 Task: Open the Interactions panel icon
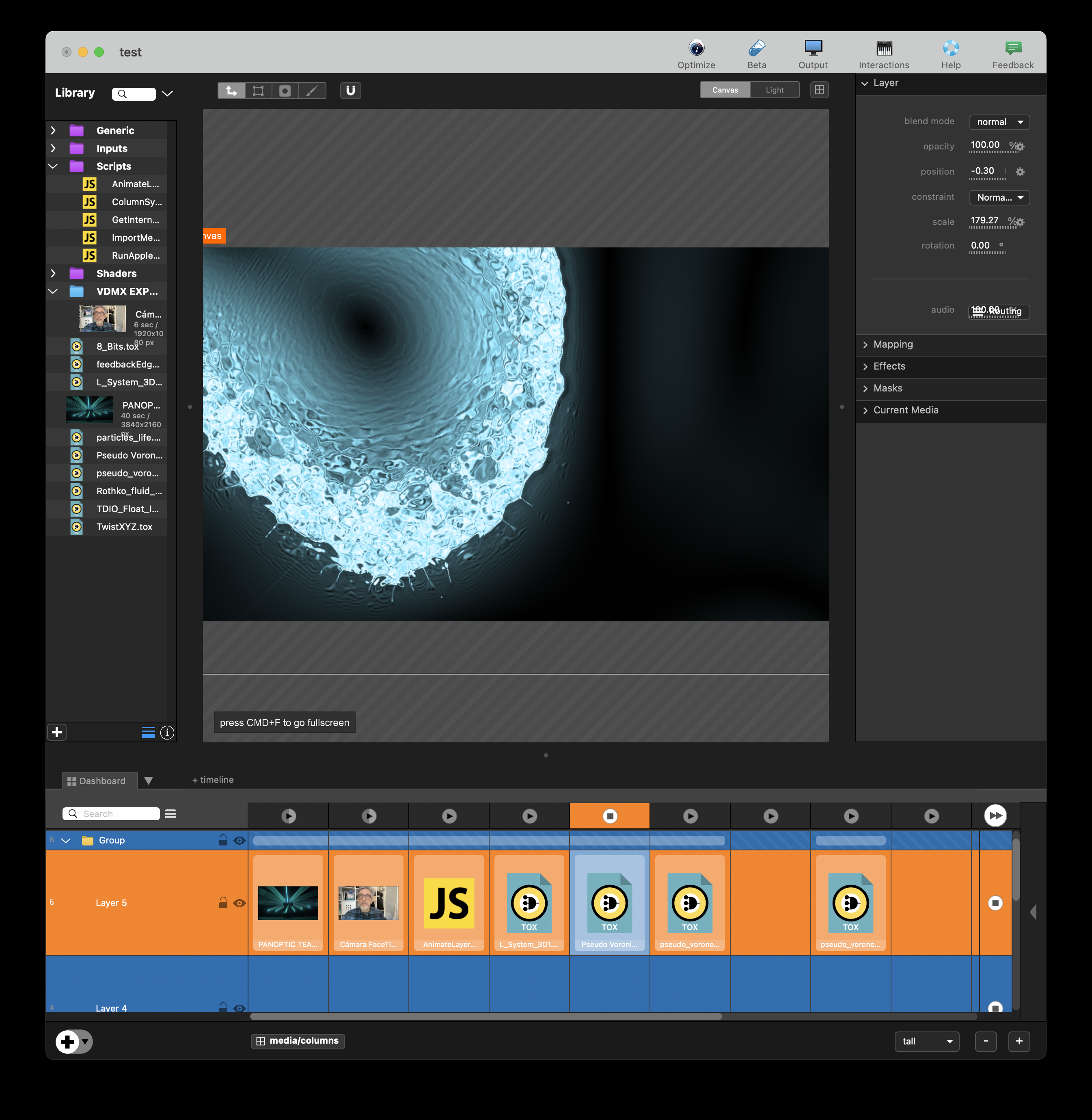pyautogui.click(x=883, y=48)
